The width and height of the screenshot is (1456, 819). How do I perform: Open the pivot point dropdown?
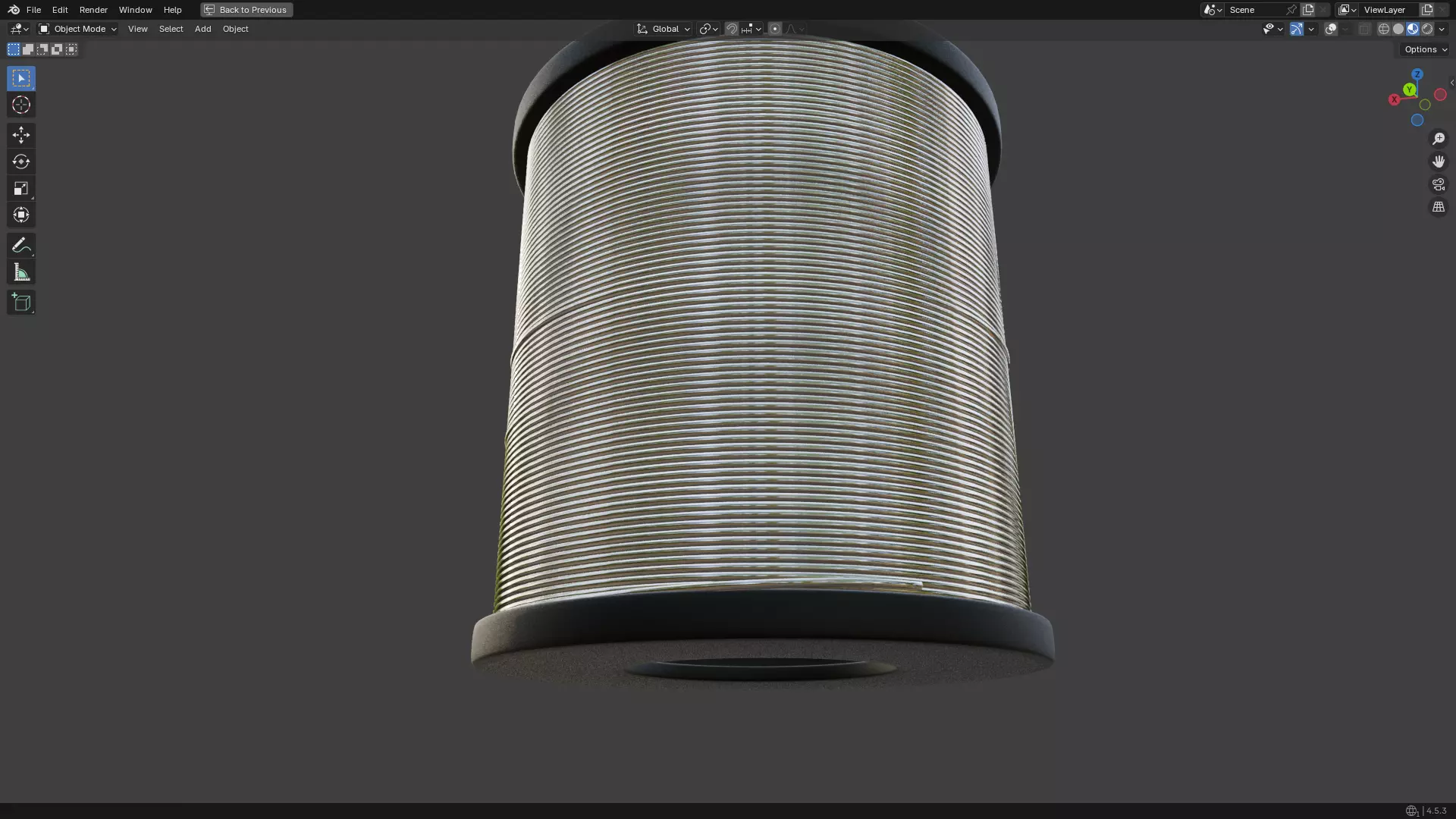tap(708, 29)
